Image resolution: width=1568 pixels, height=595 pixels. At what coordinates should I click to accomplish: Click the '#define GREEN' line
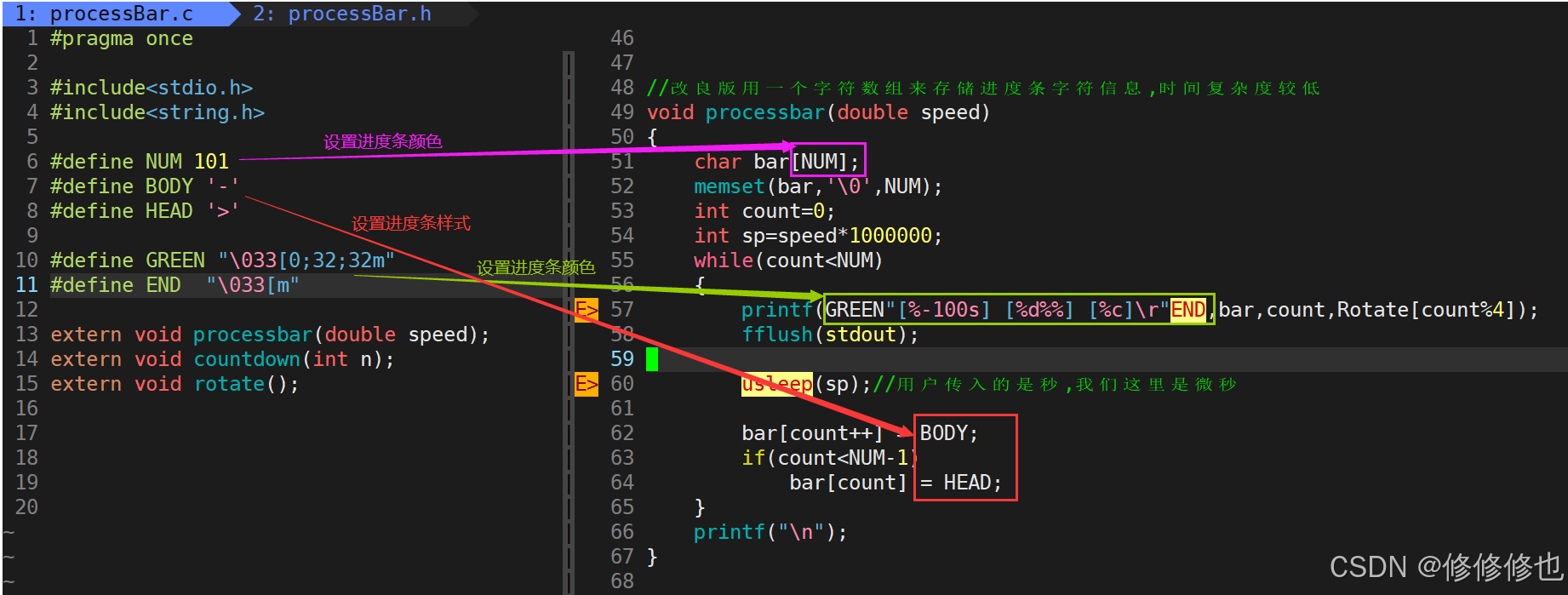coord(223,260)
